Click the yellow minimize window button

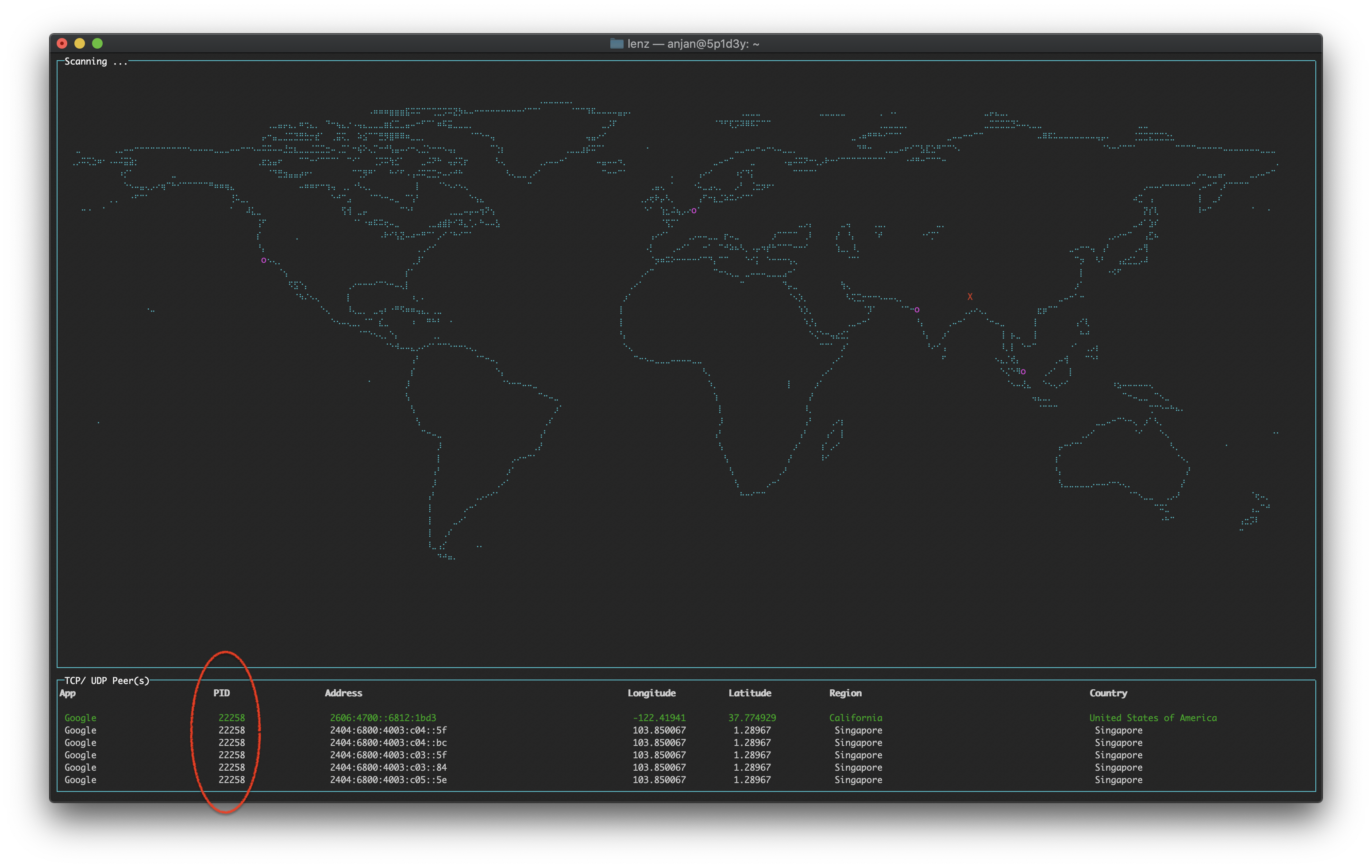click(80, 43)
